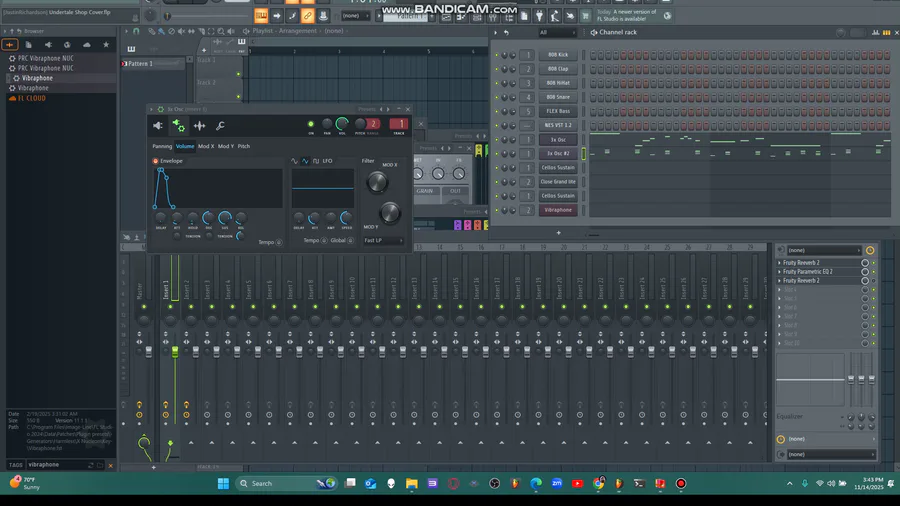Image resolution: width=900 pixels, height=506 pixels.
Task: Click the browser files page icon
Action: point(28,45)
